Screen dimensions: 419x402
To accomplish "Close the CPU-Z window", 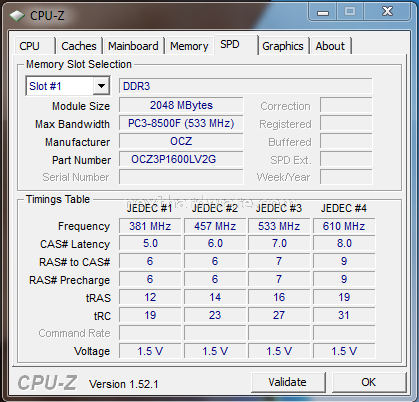I will (387, 12).
